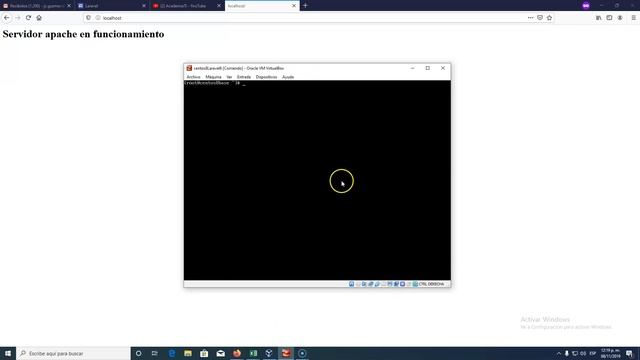Open Cortana from taskbar

138,353
